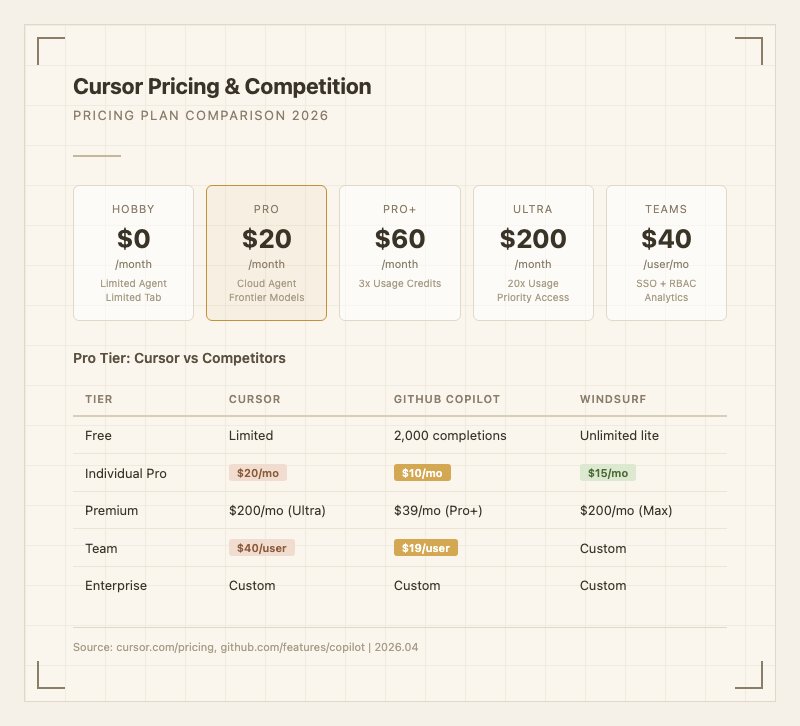The width and height of the screenshot is (800, 726).
Task: Select the Pro+ $60 plan card
Action: [x=400, y=253]
